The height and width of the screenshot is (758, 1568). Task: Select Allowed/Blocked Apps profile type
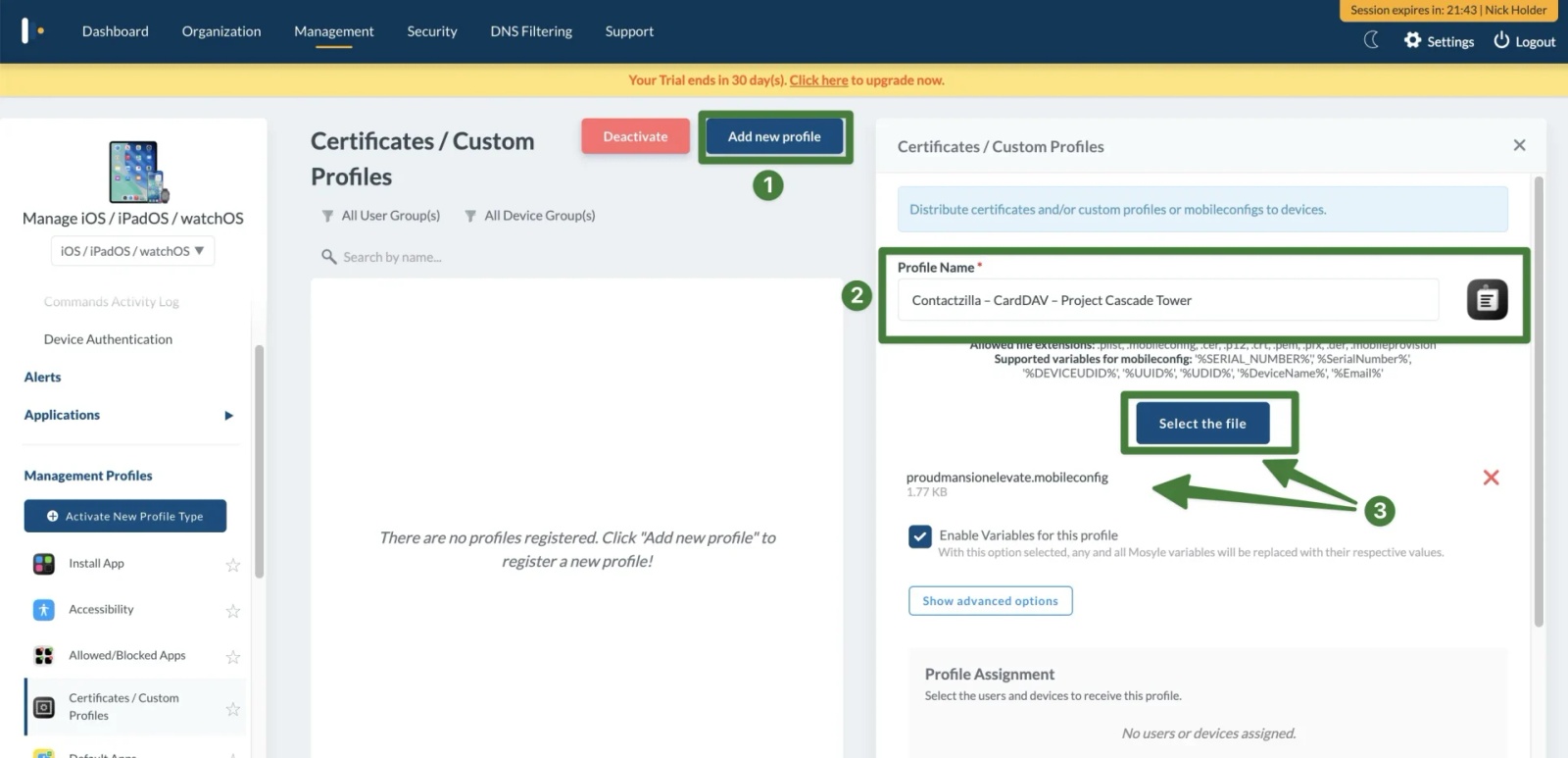coord(126,656)
